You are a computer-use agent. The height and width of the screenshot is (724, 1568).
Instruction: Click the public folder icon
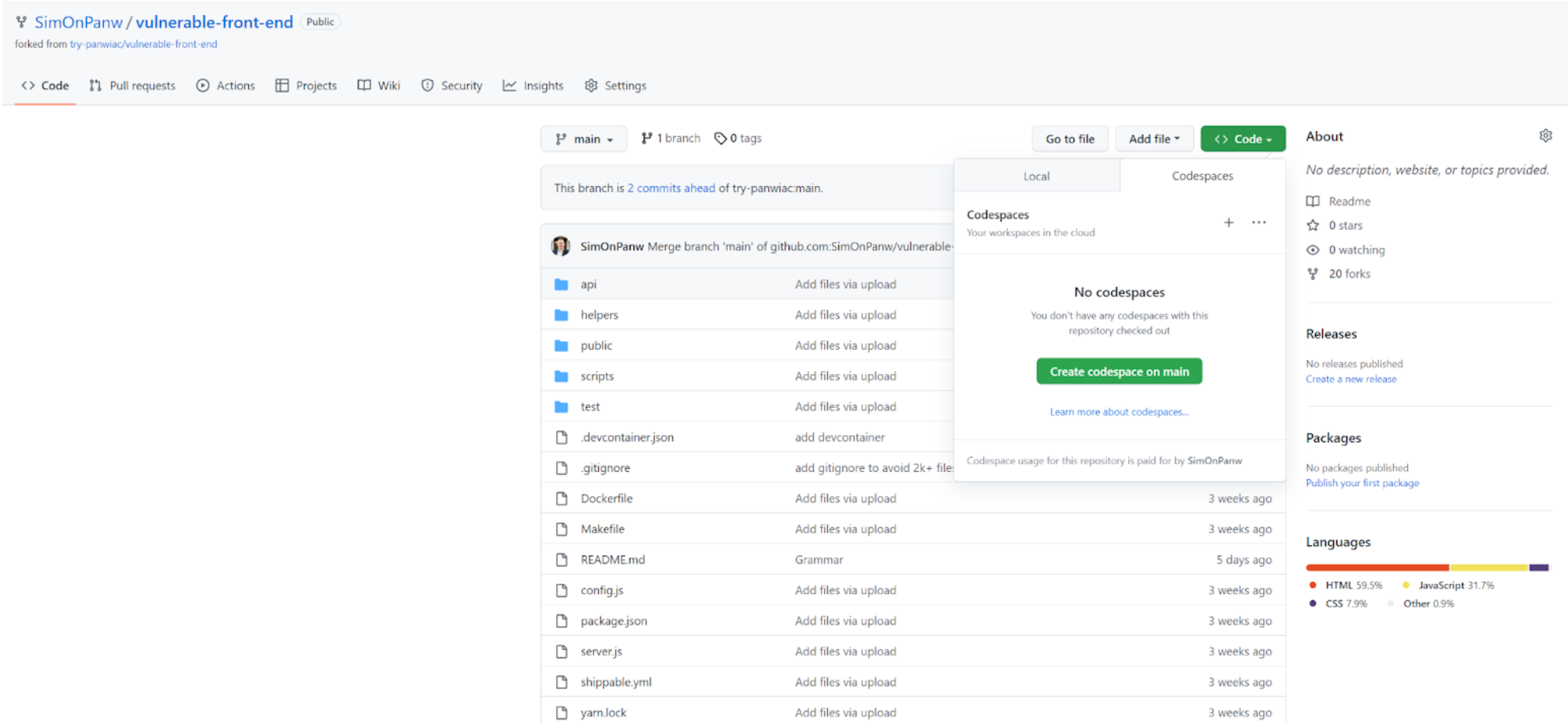pos(561,346)
